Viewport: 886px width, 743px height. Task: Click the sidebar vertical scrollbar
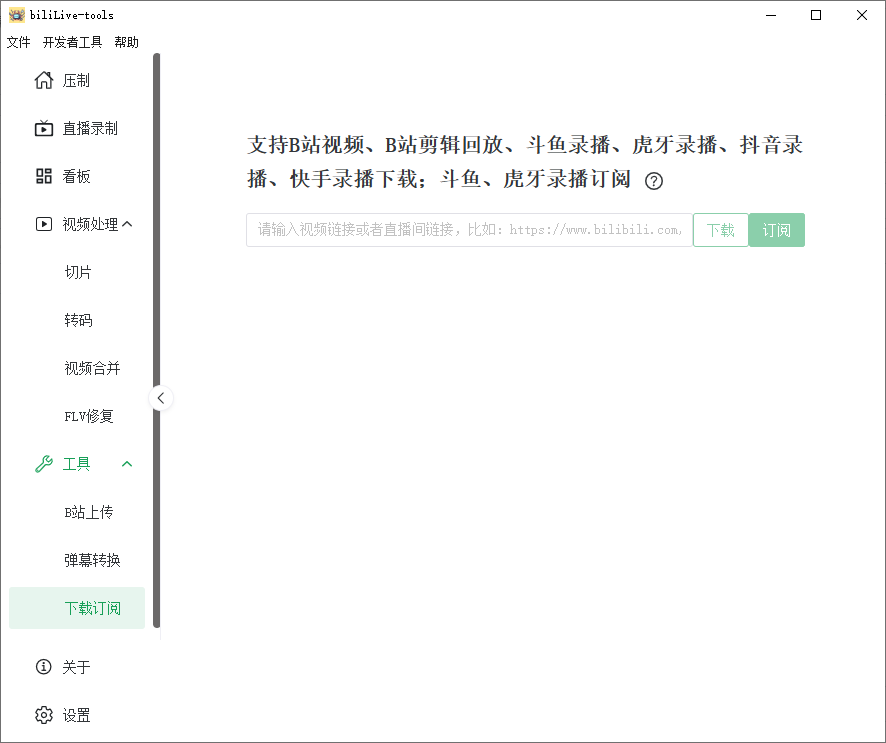(157, 340)
